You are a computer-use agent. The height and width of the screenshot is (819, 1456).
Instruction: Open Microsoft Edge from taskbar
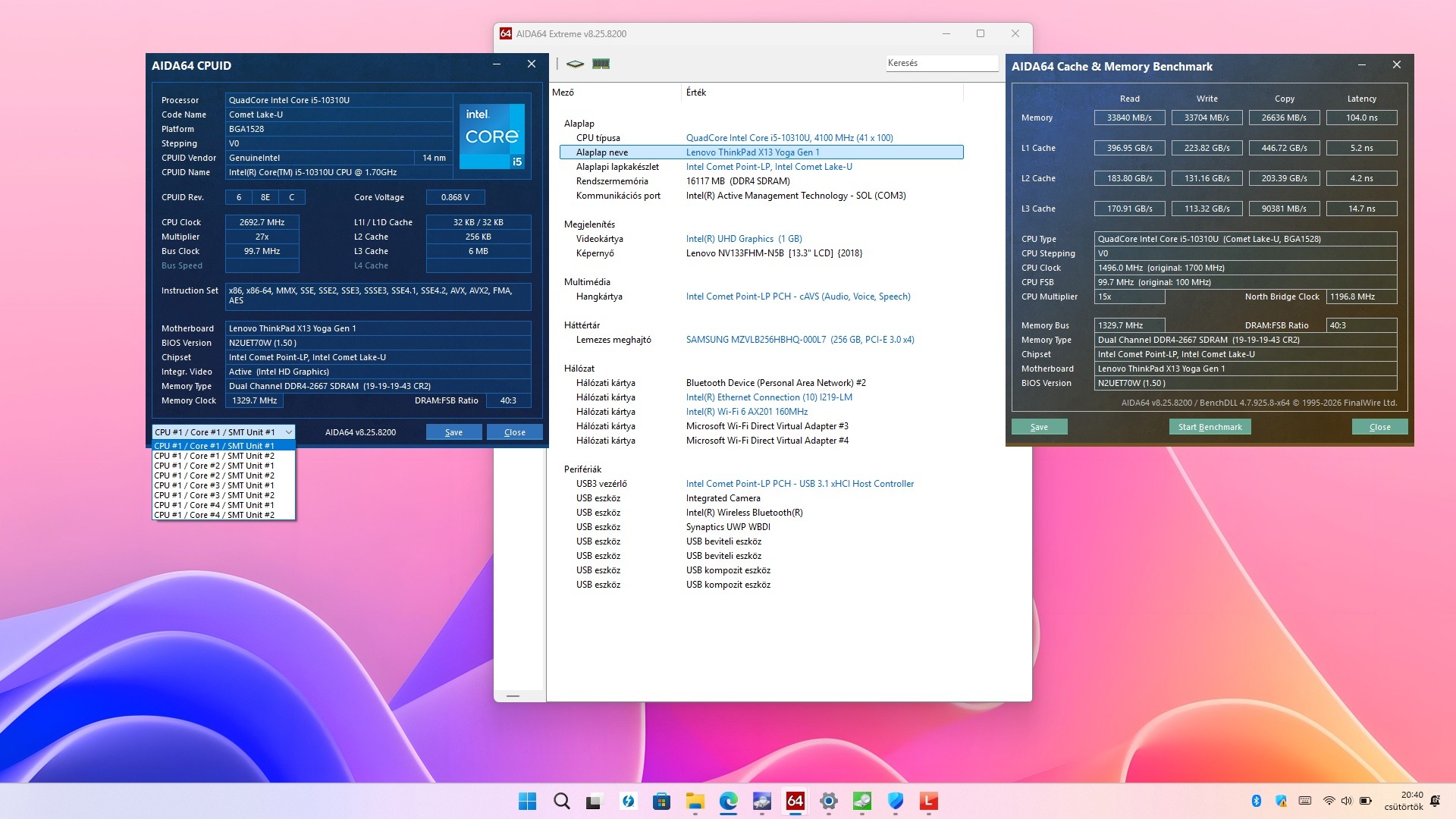(x=728, y=801)
